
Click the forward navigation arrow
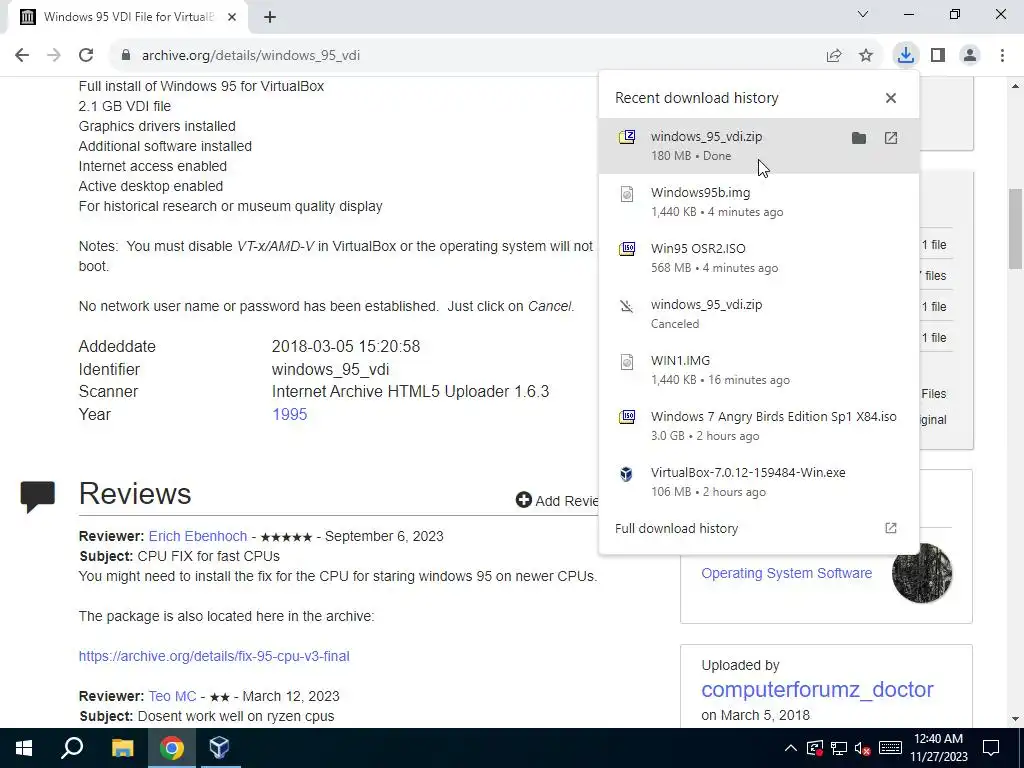pyautogui.click(x=54, y=56)
